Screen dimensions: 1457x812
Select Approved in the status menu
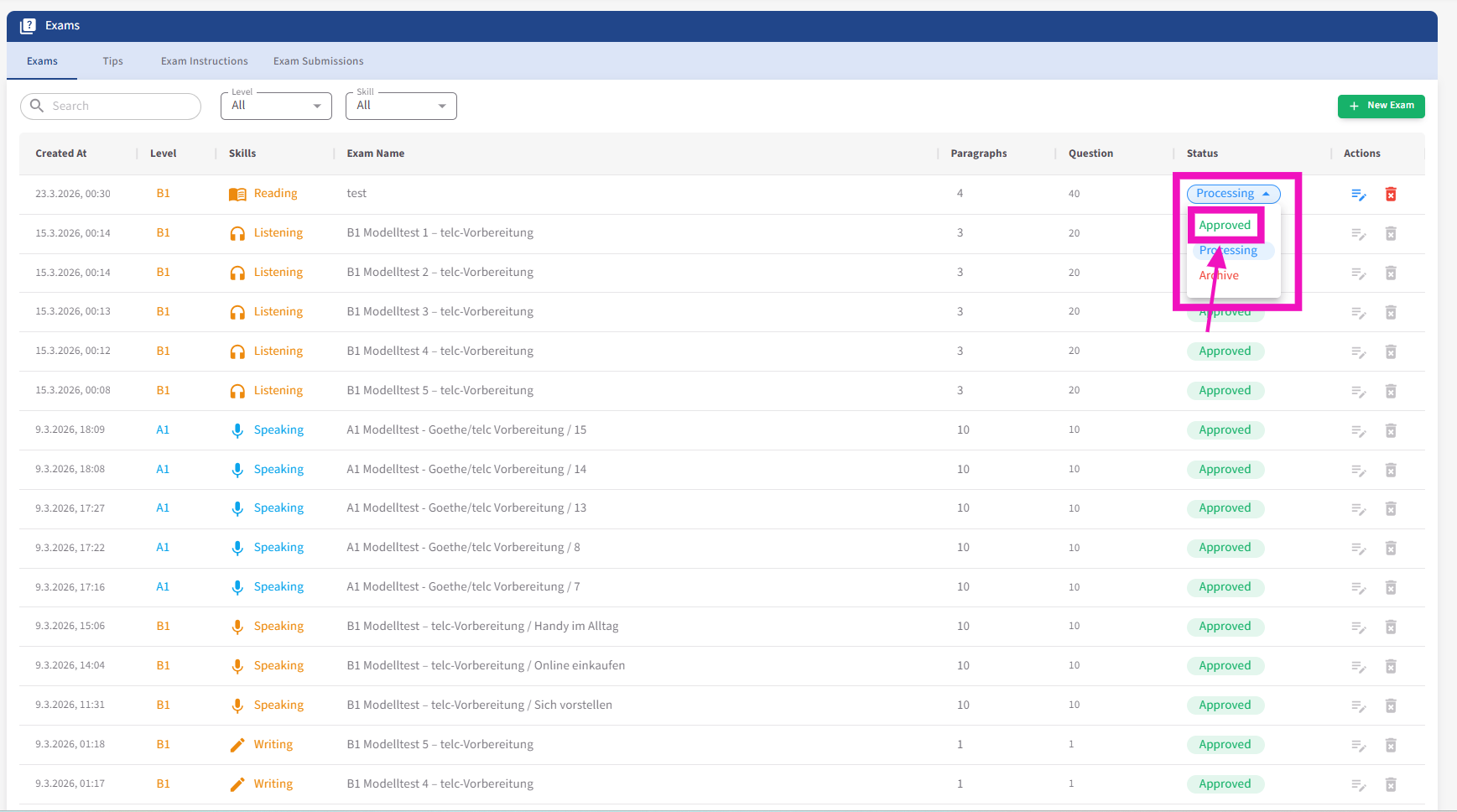1225,226
